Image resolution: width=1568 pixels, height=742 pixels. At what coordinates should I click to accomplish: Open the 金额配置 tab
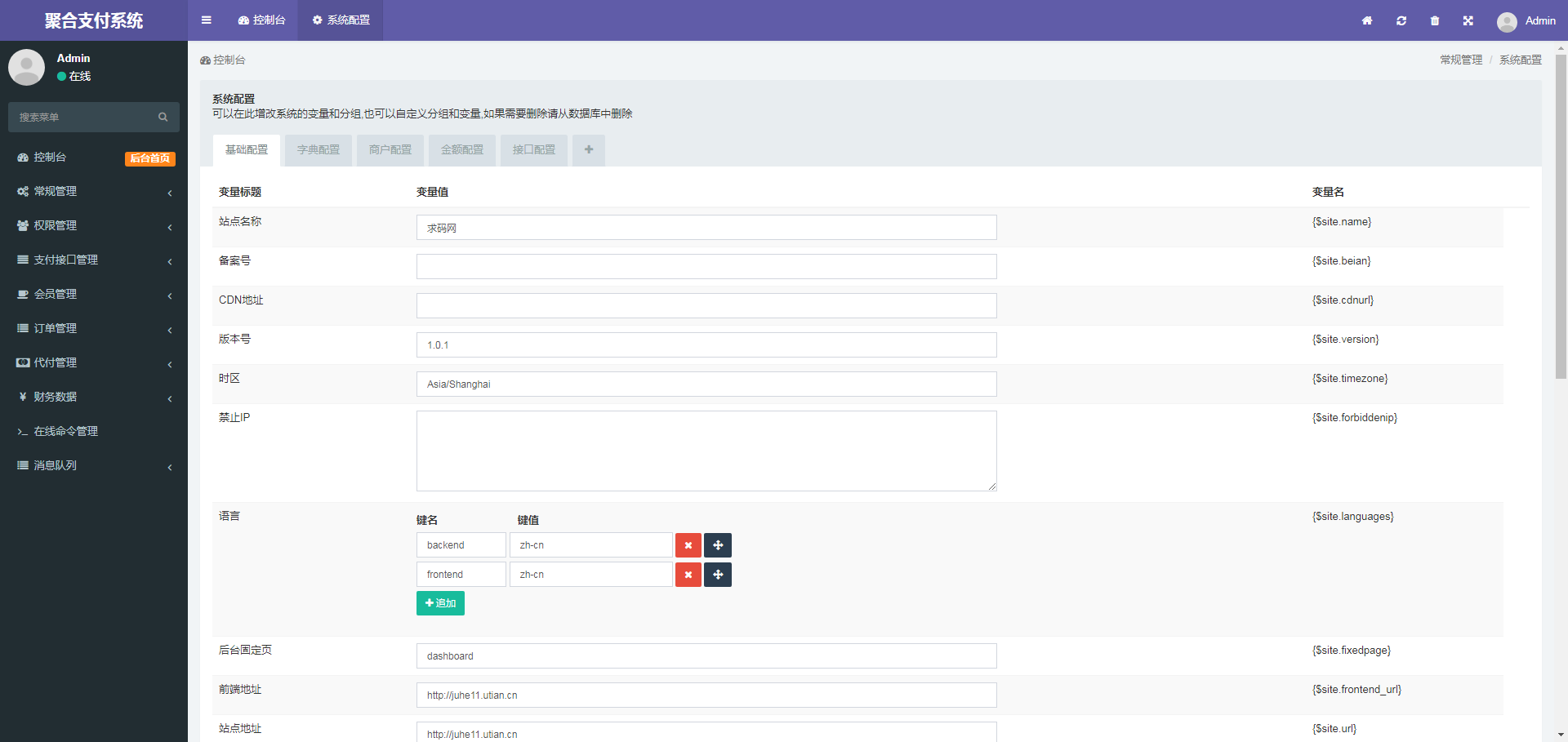pos(462,150)
